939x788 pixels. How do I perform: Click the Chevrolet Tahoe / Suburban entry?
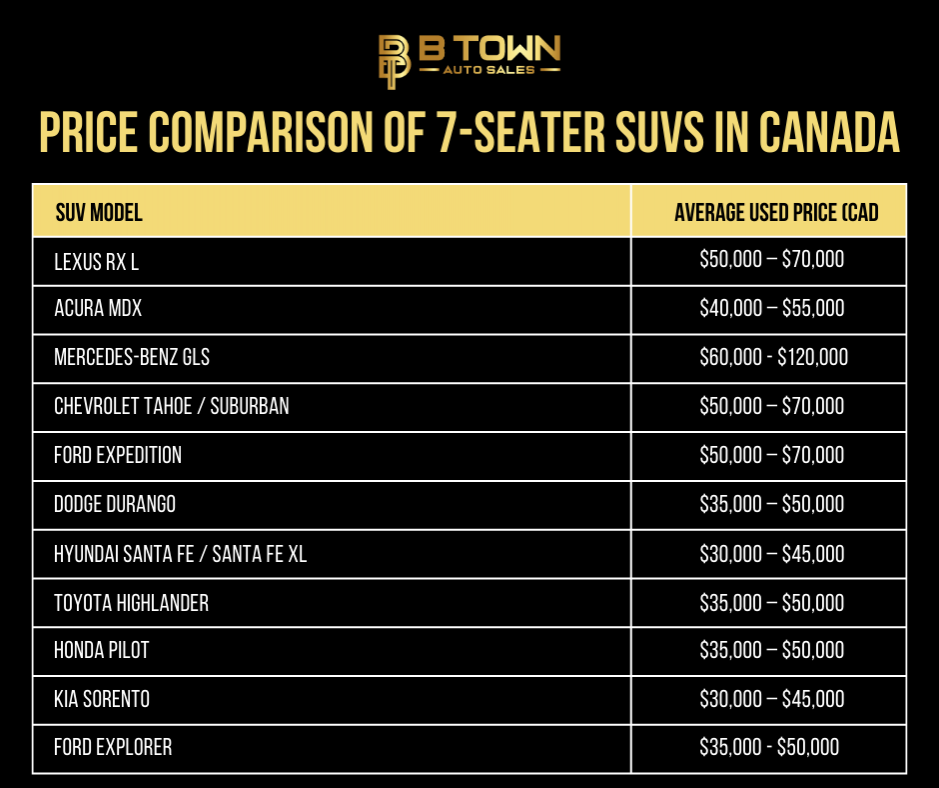[x=171, y=406]
